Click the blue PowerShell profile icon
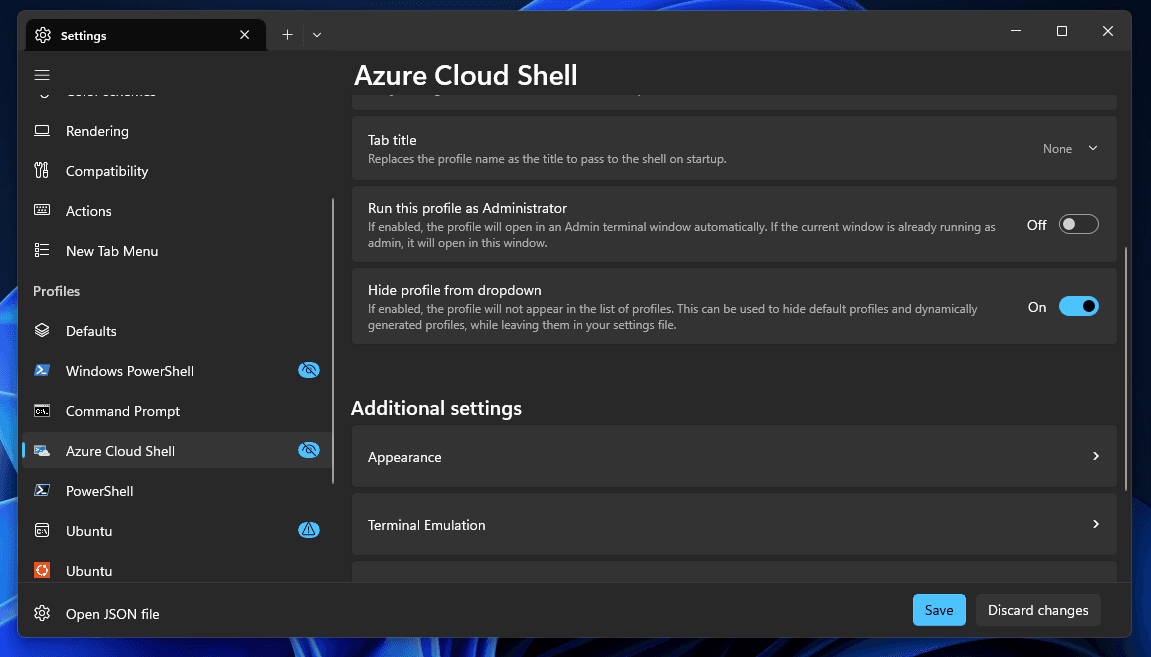This screenshot has height=657, width=1151. [42, 490]
